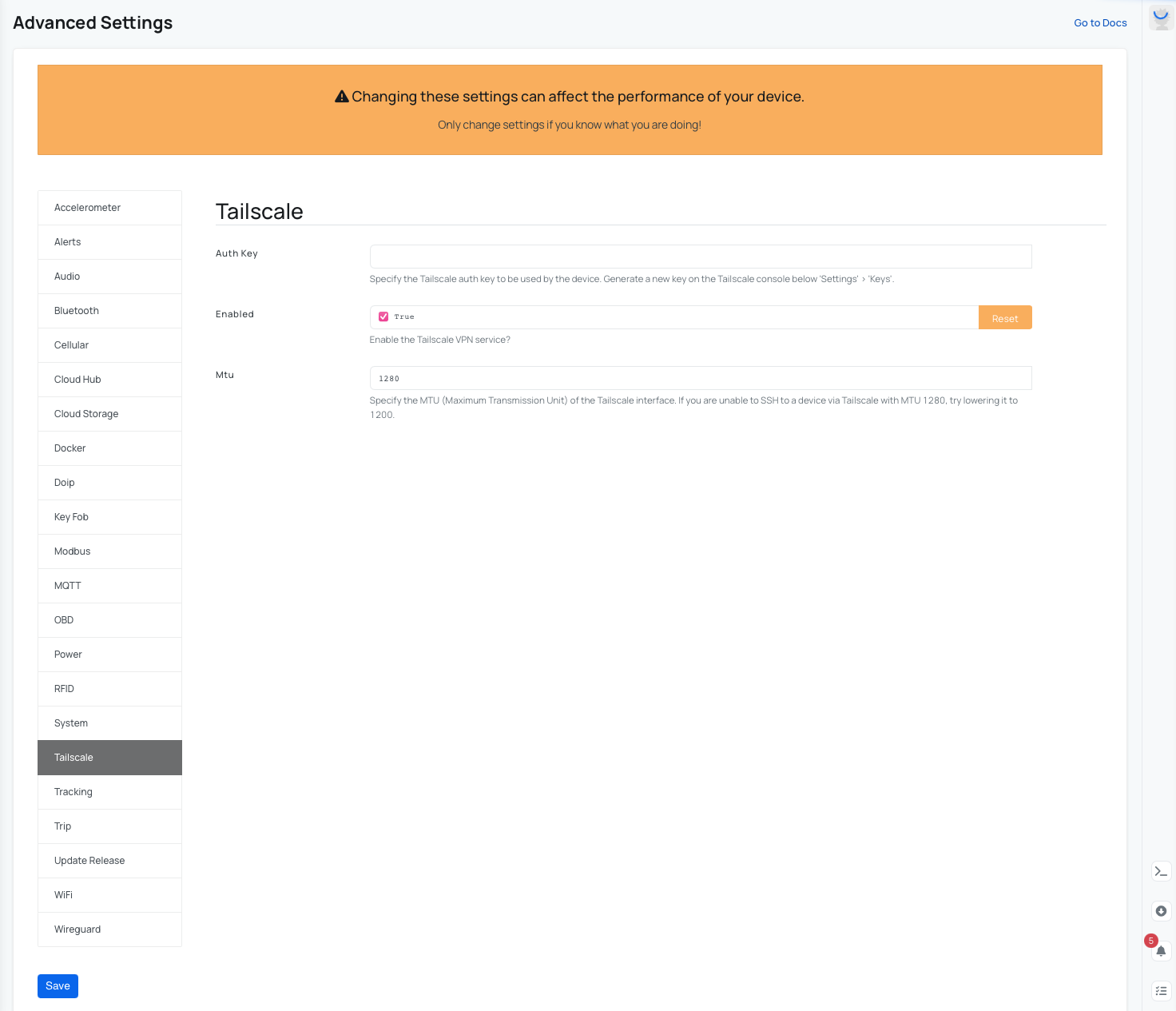Go to the Modbus settings section
Screen dimensions: 1176x1011
tap(109, 551)
